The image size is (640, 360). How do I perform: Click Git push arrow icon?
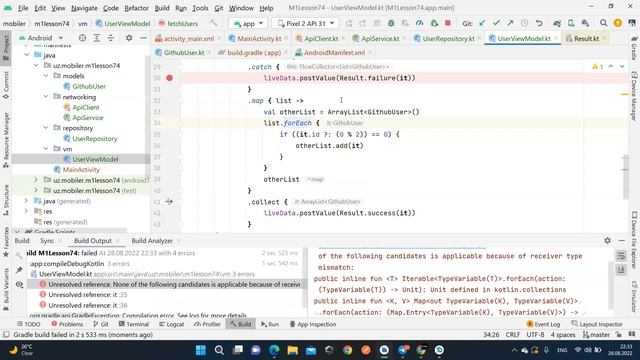point(510,23)
